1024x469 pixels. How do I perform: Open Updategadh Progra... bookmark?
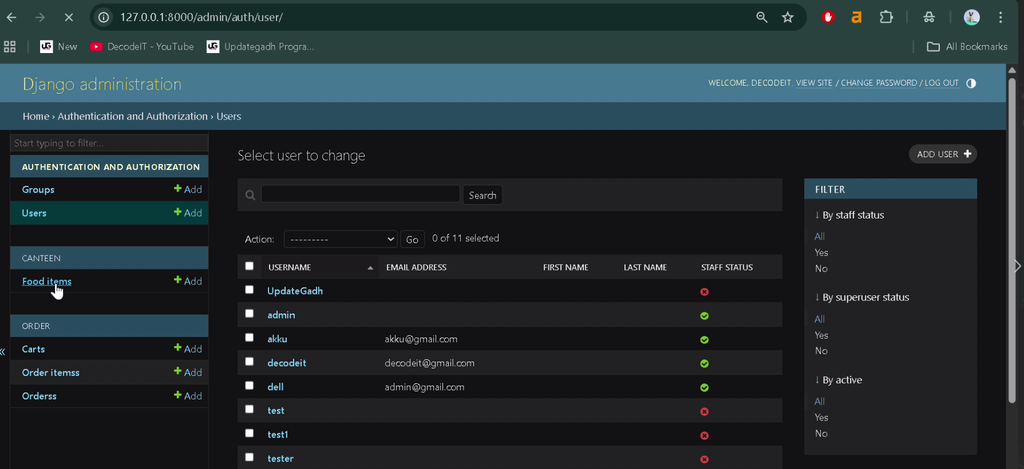(x=261, y=46)
